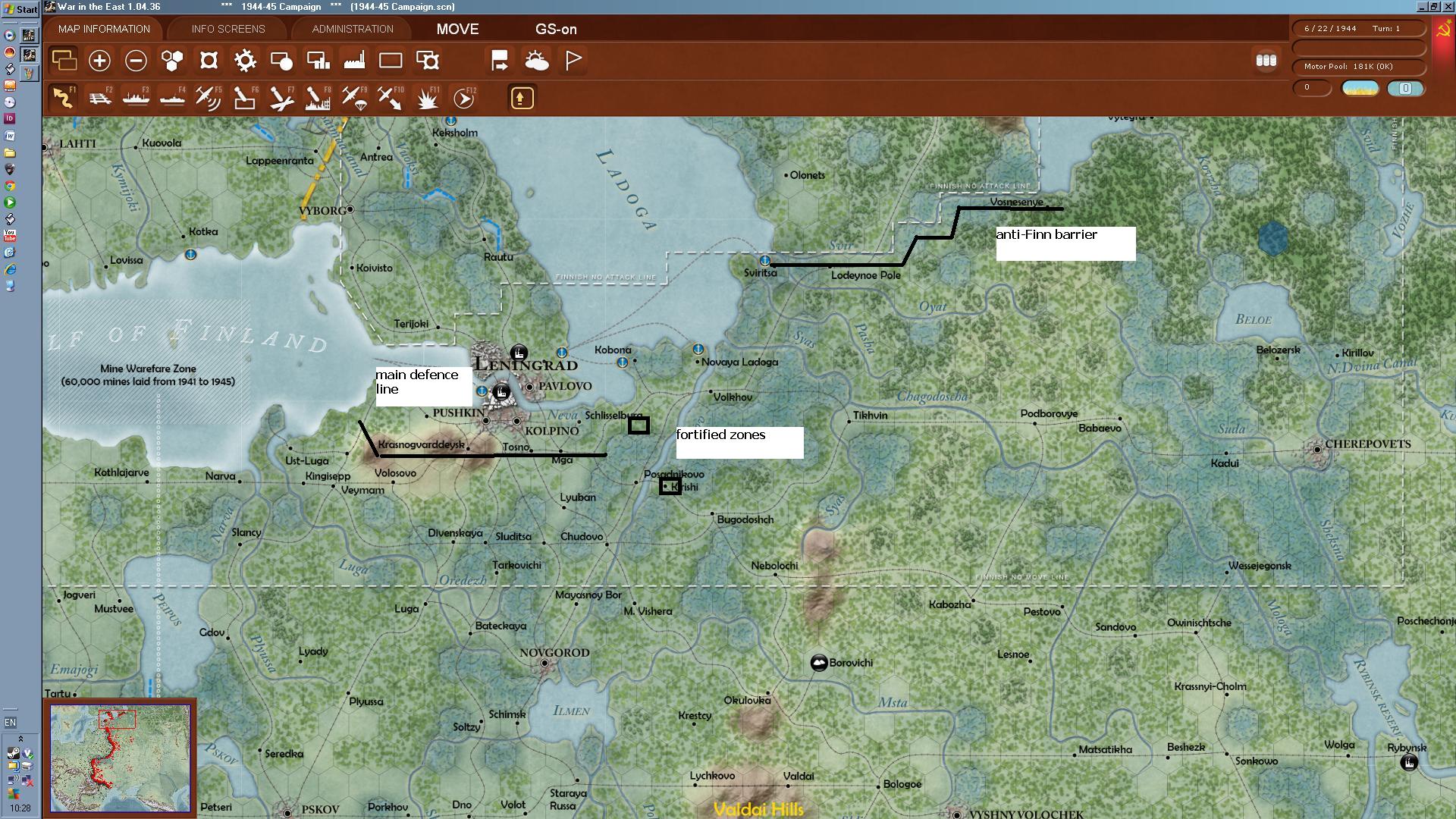The height and width of the screenshot is (819, 1456).
Task: Zoom out with the minus icon
Action: point(136,61)
